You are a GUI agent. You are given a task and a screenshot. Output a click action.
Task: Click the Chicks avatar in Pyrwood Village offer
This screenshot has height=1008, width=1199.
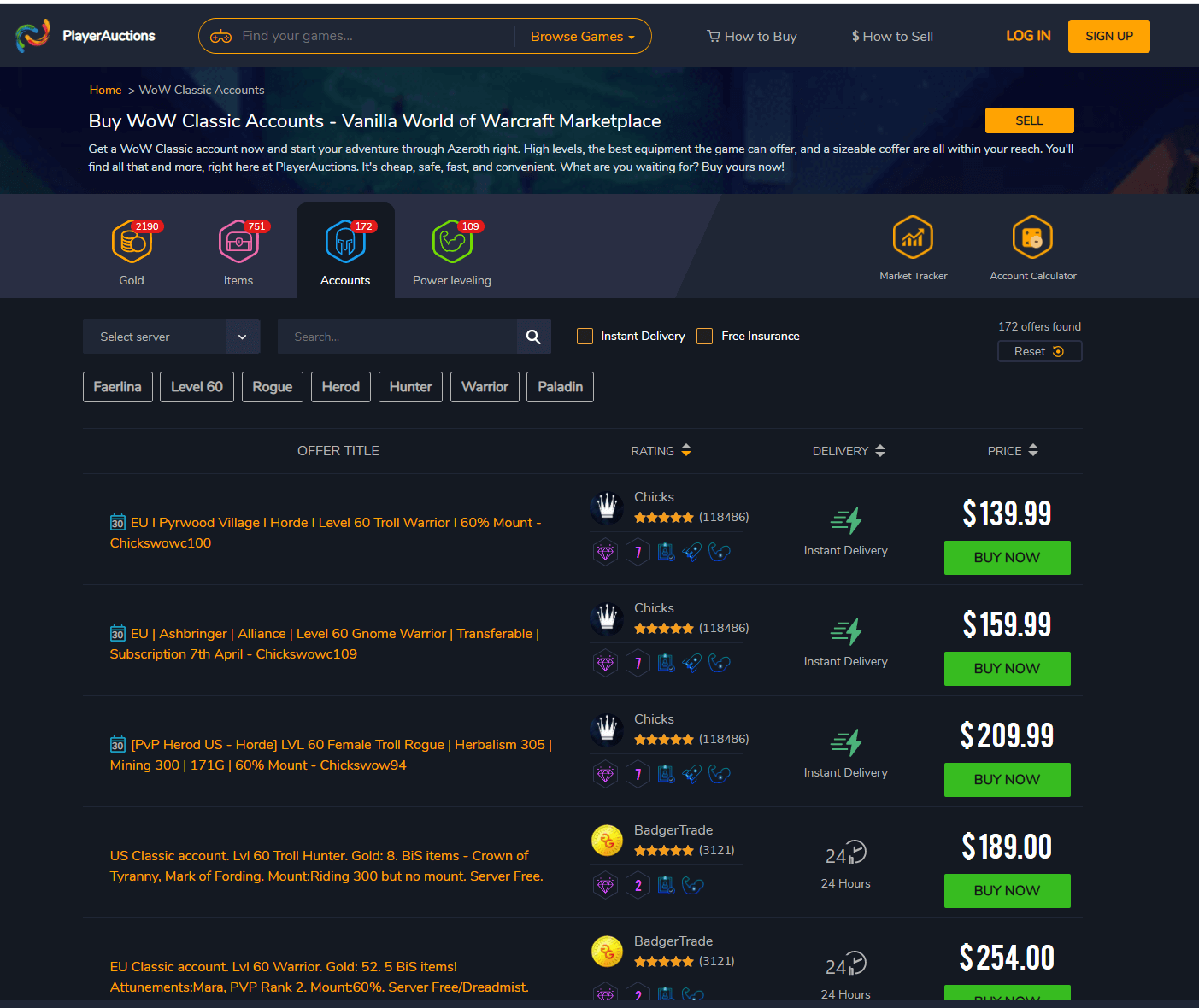607,507
